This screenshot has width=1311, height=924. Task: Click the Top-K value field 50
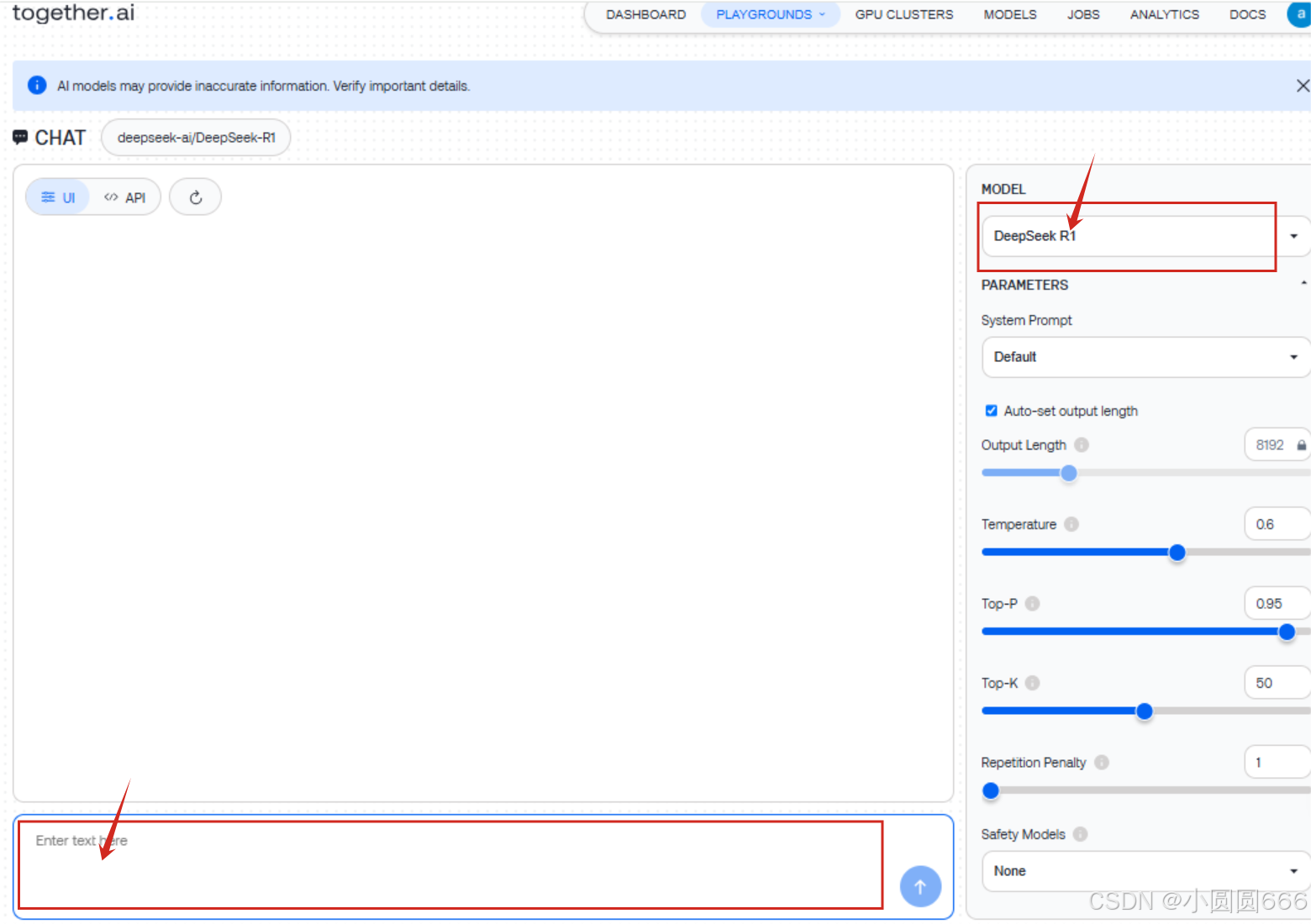pos(1277,683)
